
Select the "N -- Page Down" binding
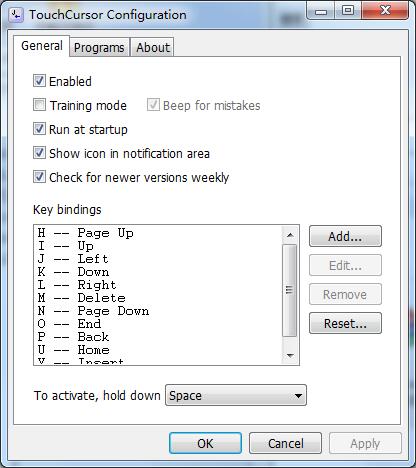(x=157, y=311)
